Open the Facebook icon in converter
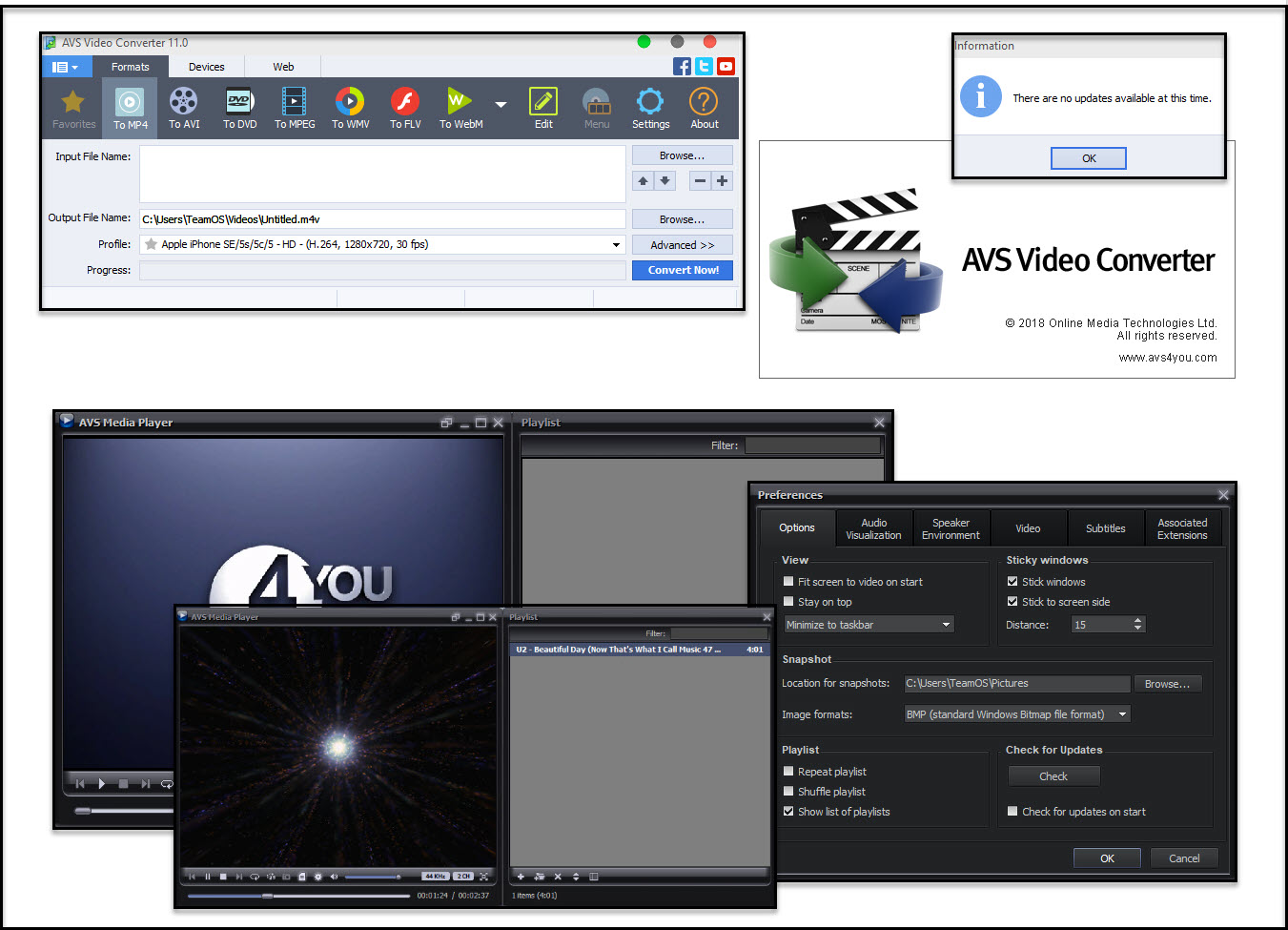The image size is (1288, 930). (x=682, y=66)
